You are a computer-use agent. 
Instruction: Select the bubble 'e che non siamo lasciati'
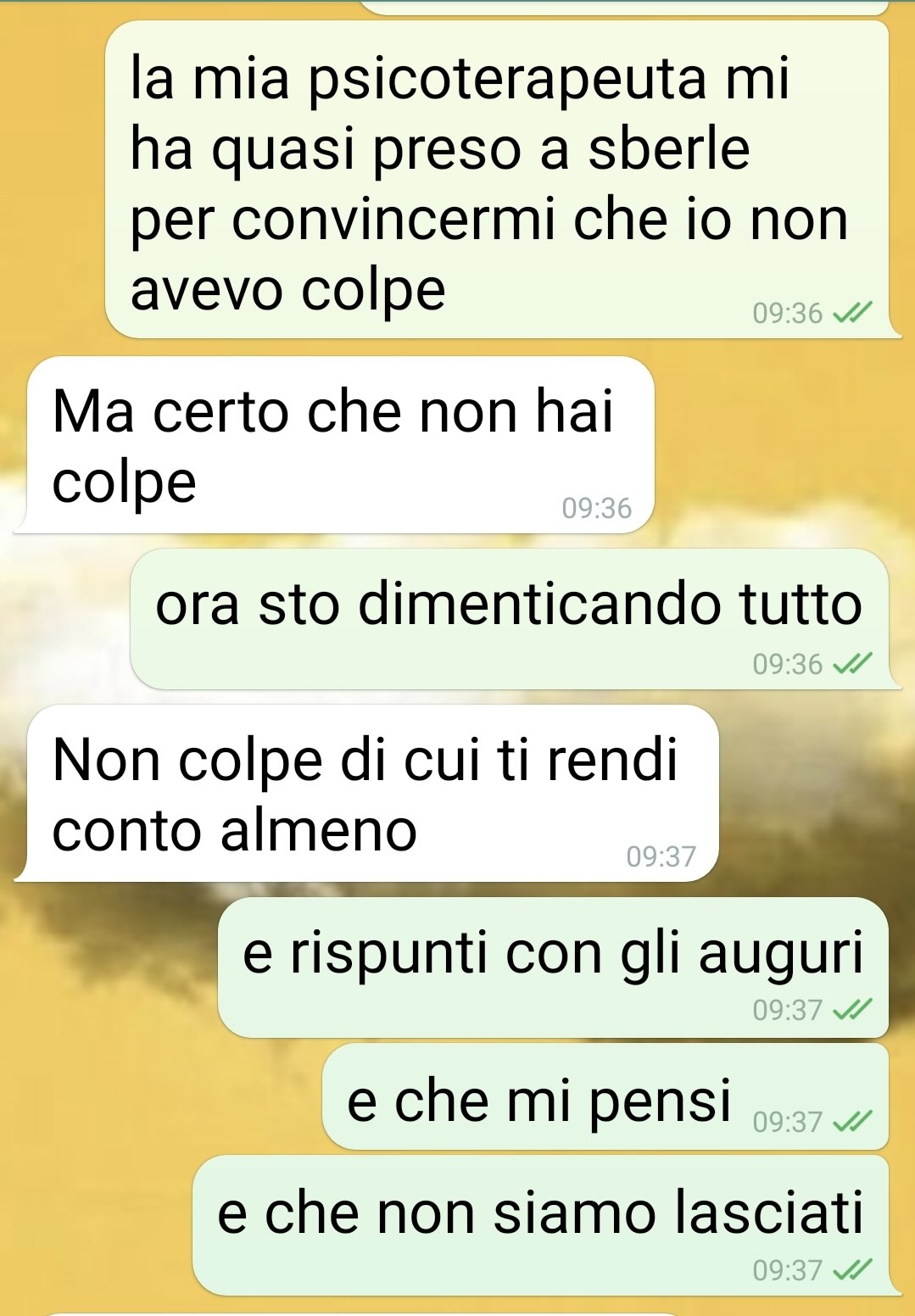(x=547, y=1225)
